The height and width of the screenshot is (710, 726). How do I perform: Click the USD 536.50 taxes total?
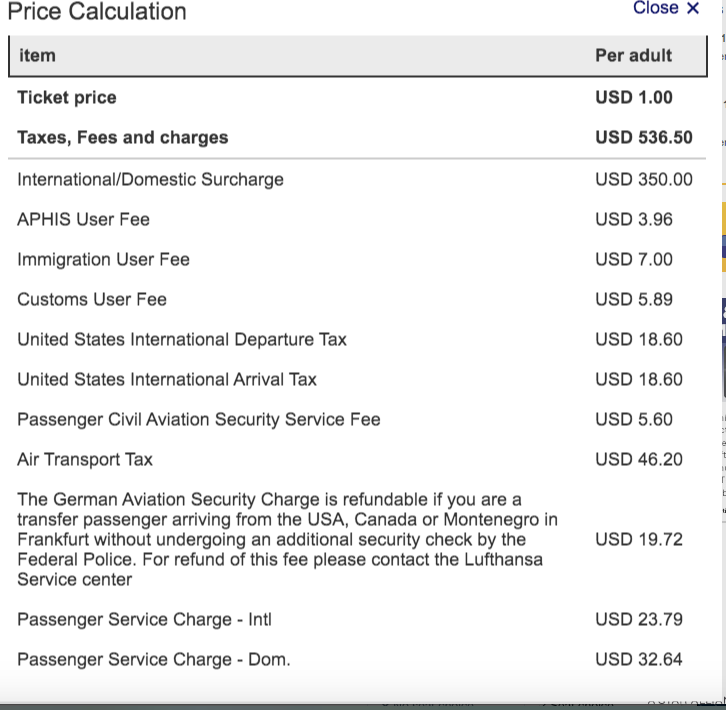click(x=644, y=138)
